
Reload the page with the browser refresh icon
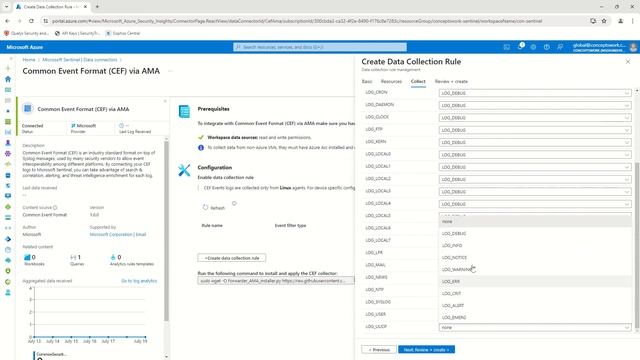pyautogui.click(x=31, y=21)
